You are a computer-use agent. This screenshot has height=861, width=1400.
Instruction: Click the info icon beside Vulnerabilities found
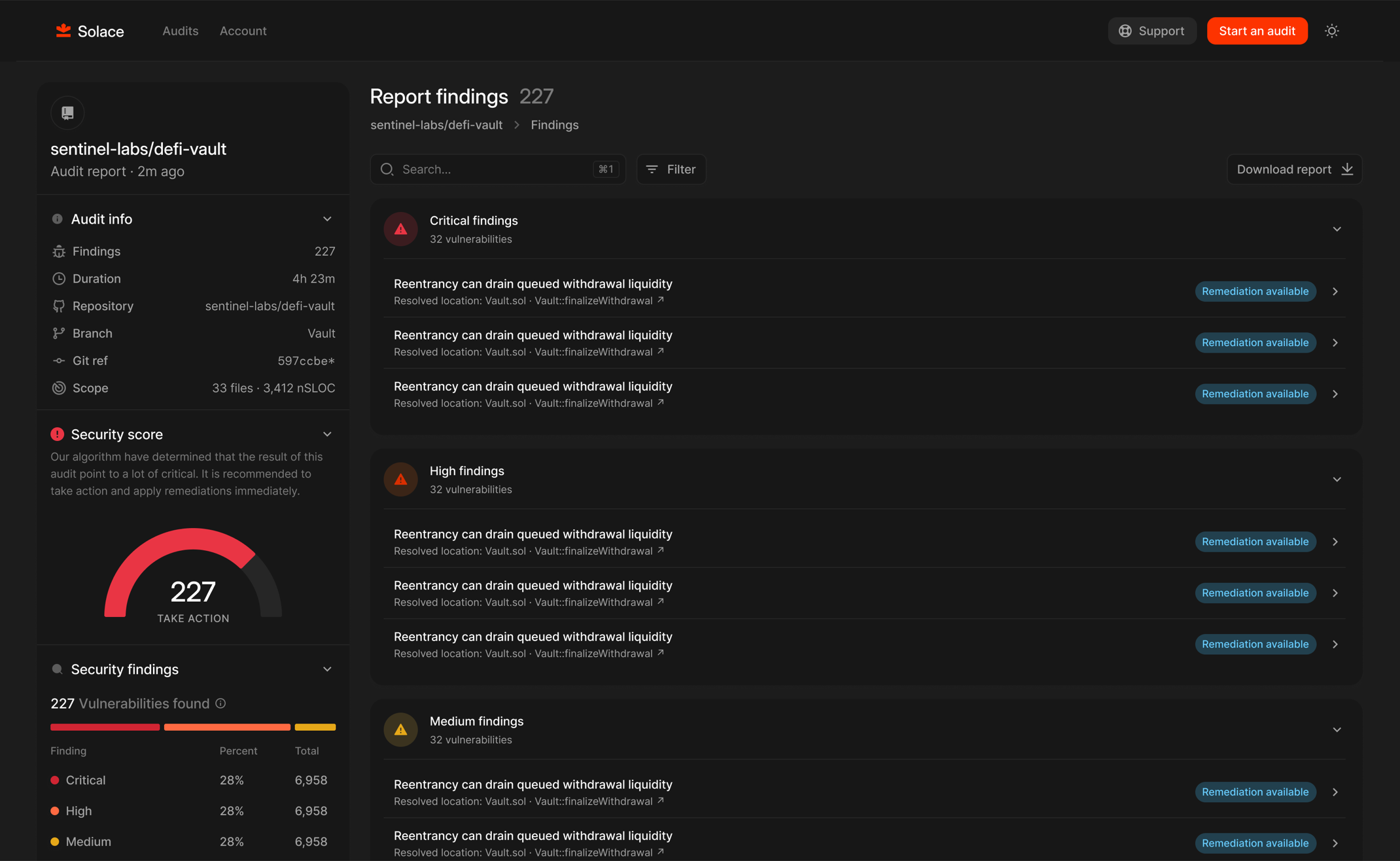pos(220,703)
